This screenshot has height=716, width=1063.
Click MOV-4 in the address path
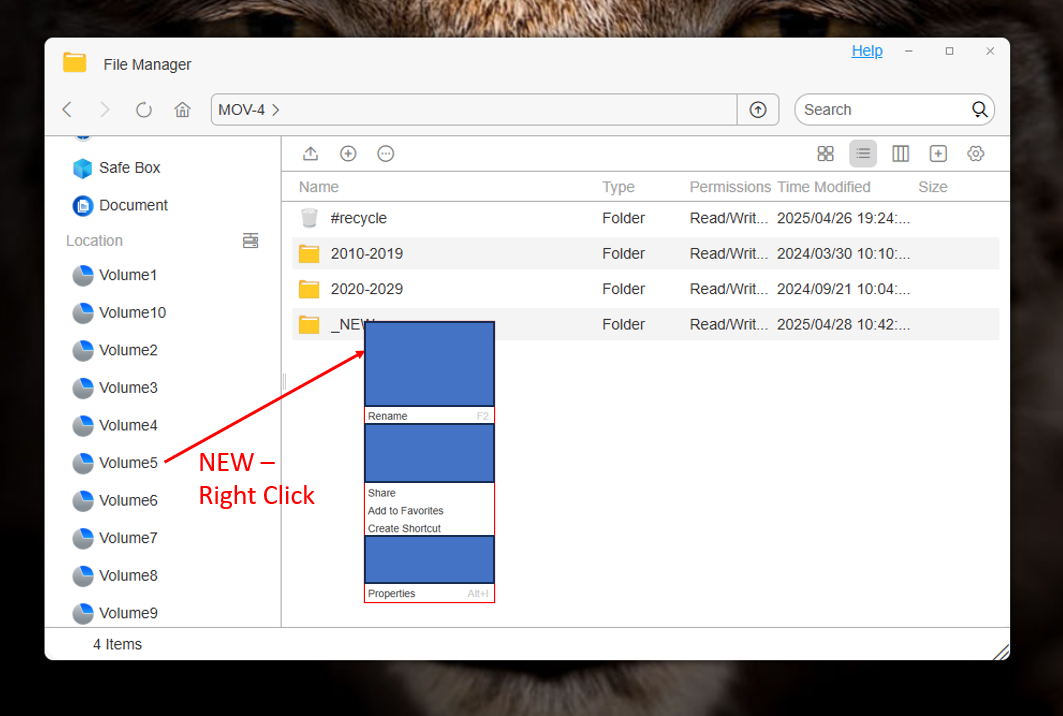coord(241,110)
